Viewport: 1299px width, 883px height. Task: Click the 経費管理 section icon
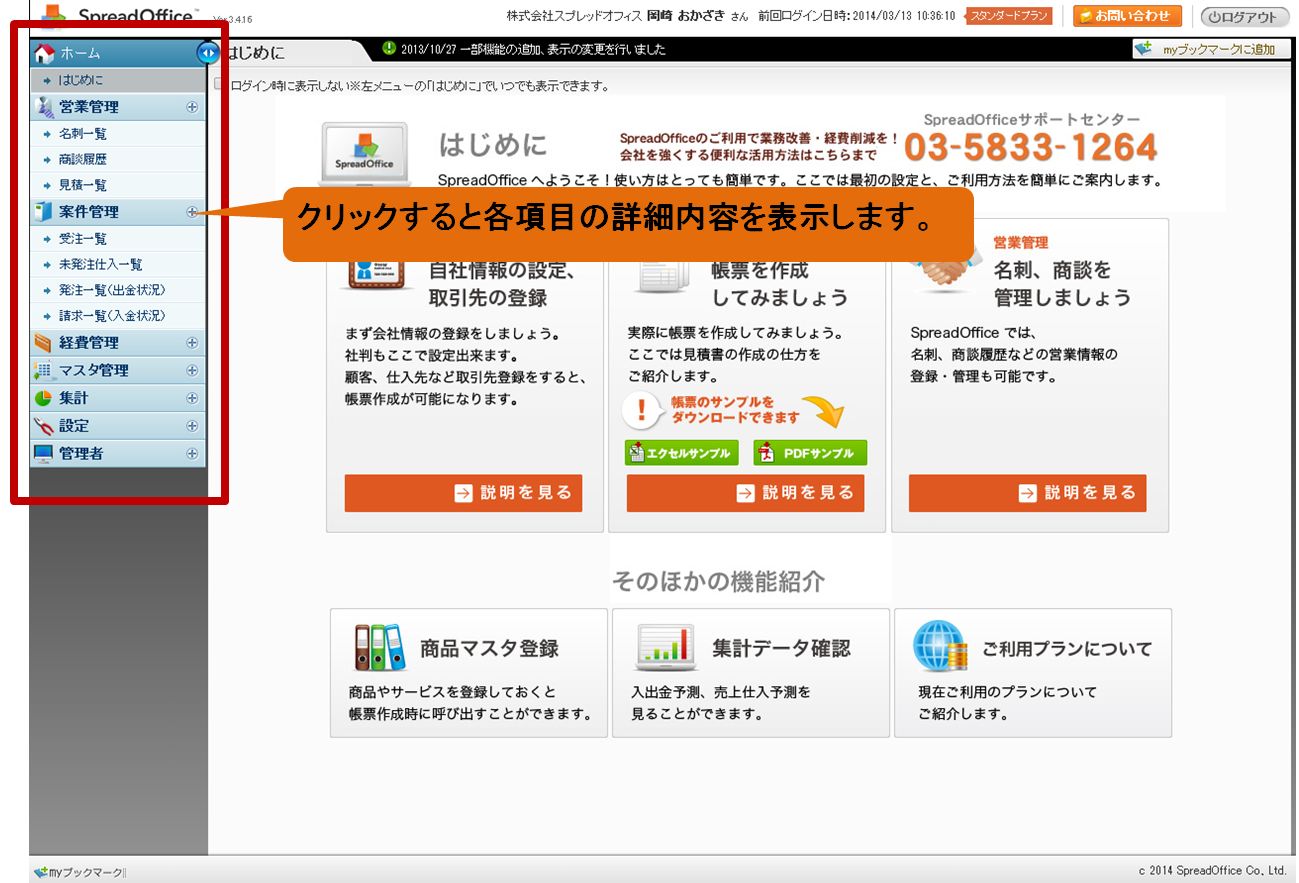tap(43, 343)
